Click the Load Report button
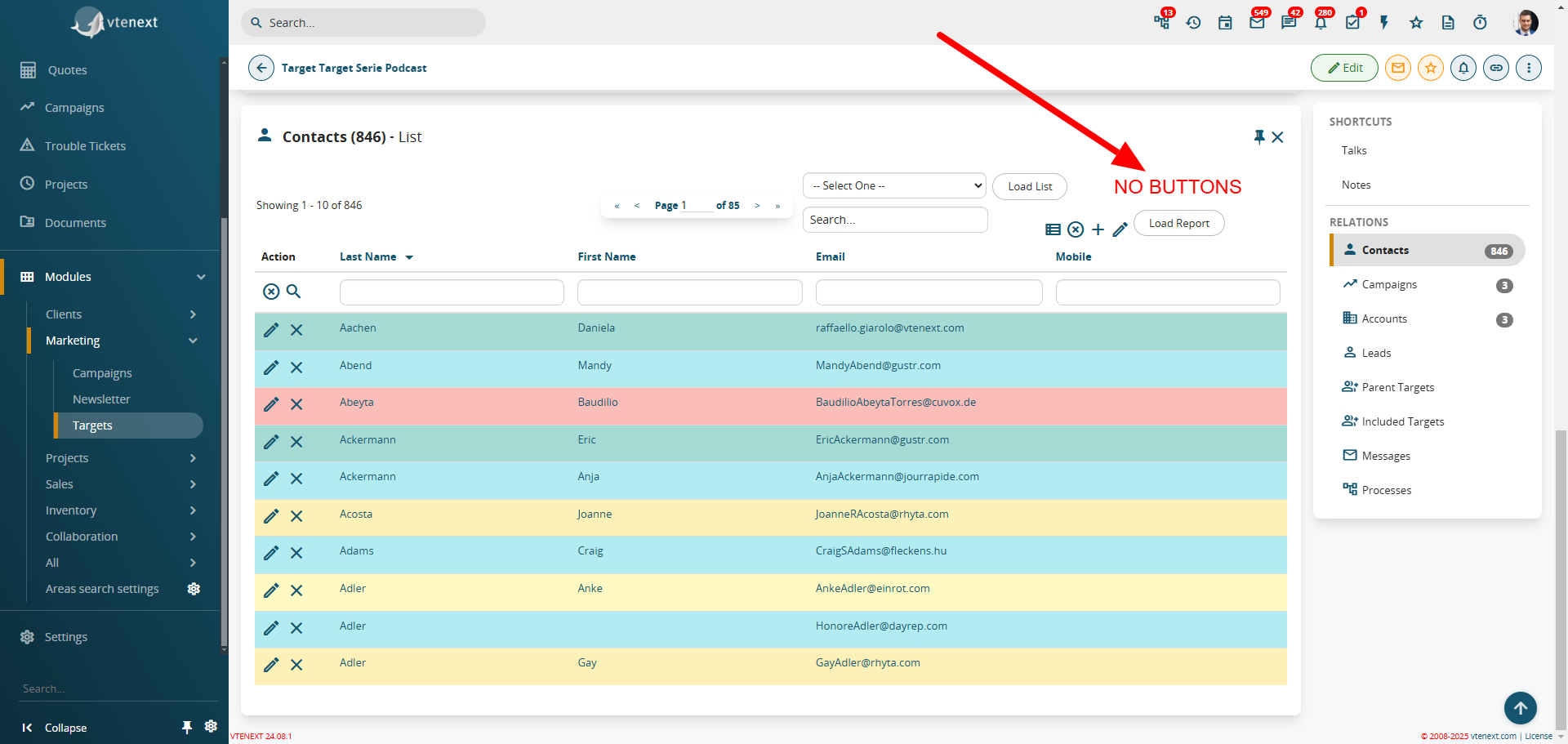The image size is (1568, 744). click(1178, 223)
